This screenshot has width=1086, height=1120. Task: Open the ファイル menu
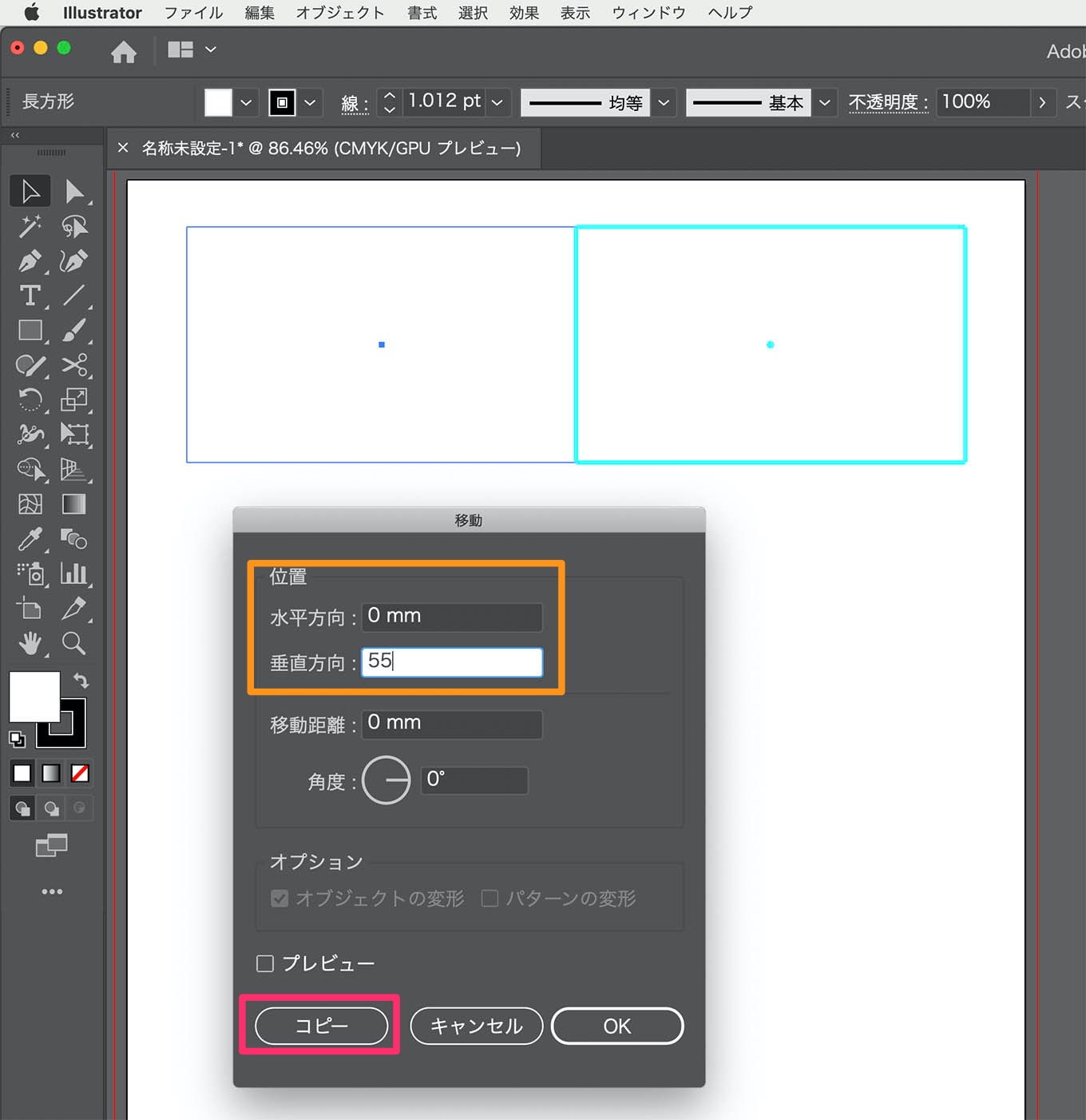tap(193, 13)
